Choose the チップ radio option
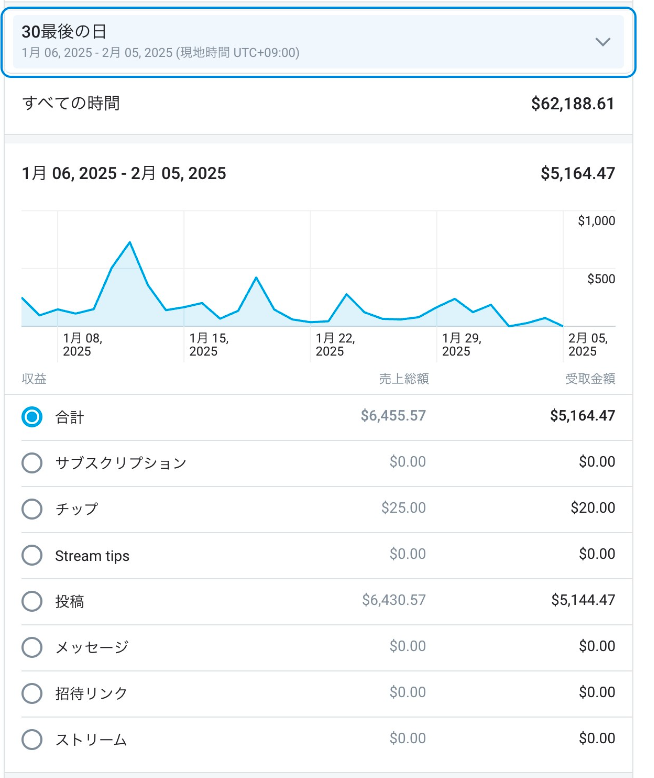Viewport: 654px width, 778px height. pyautogui.click(x=32, y=509)
